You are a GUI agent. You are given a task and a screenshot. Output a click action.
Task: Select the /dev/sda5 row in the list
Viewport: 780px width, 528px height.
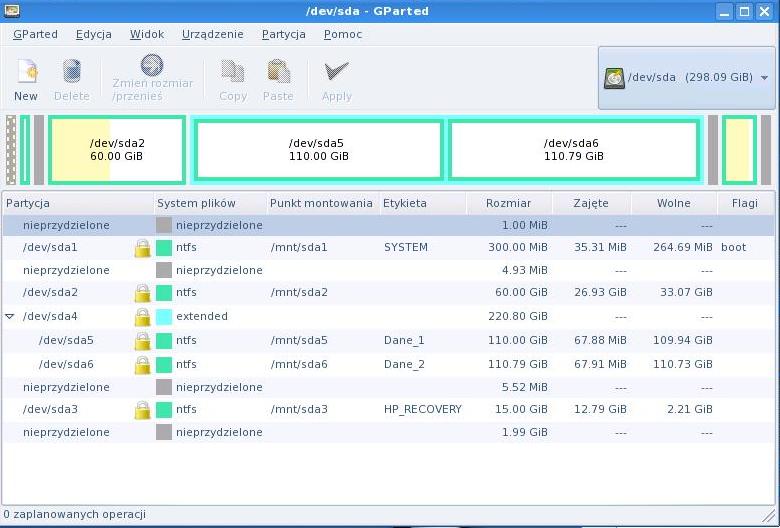pyautogui.click(x=388, y=340)
